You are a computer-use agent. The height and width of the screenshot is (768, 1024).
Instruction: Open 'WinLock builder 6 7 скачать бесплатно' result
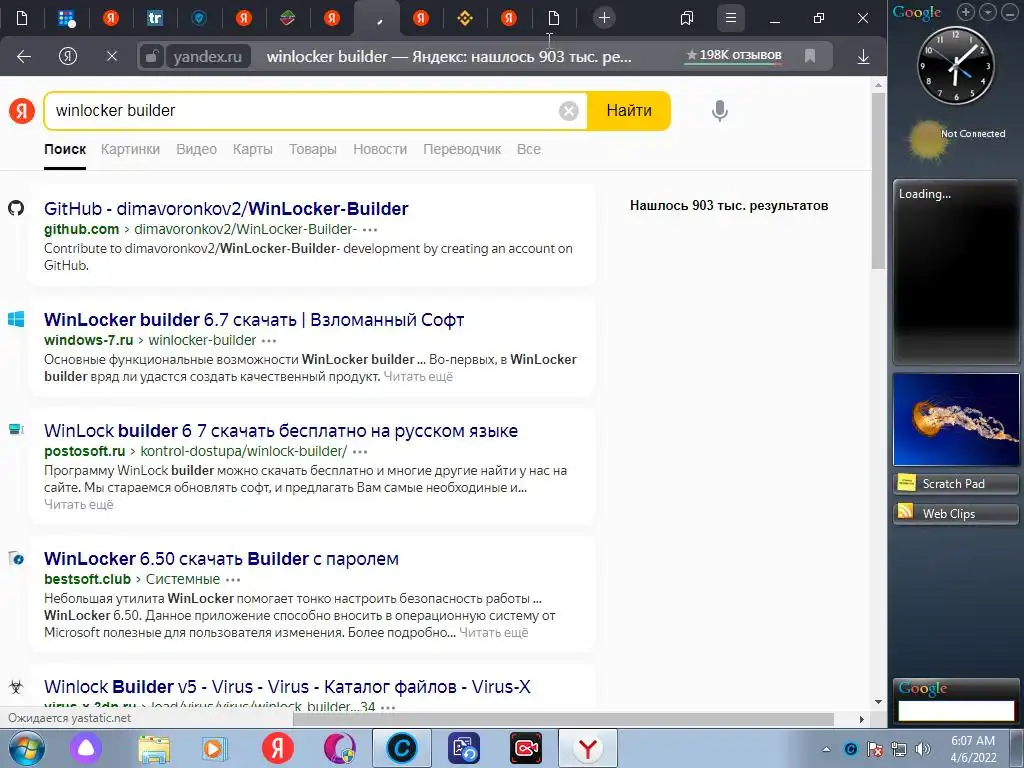pyautogui.click(x=281, y=430)
